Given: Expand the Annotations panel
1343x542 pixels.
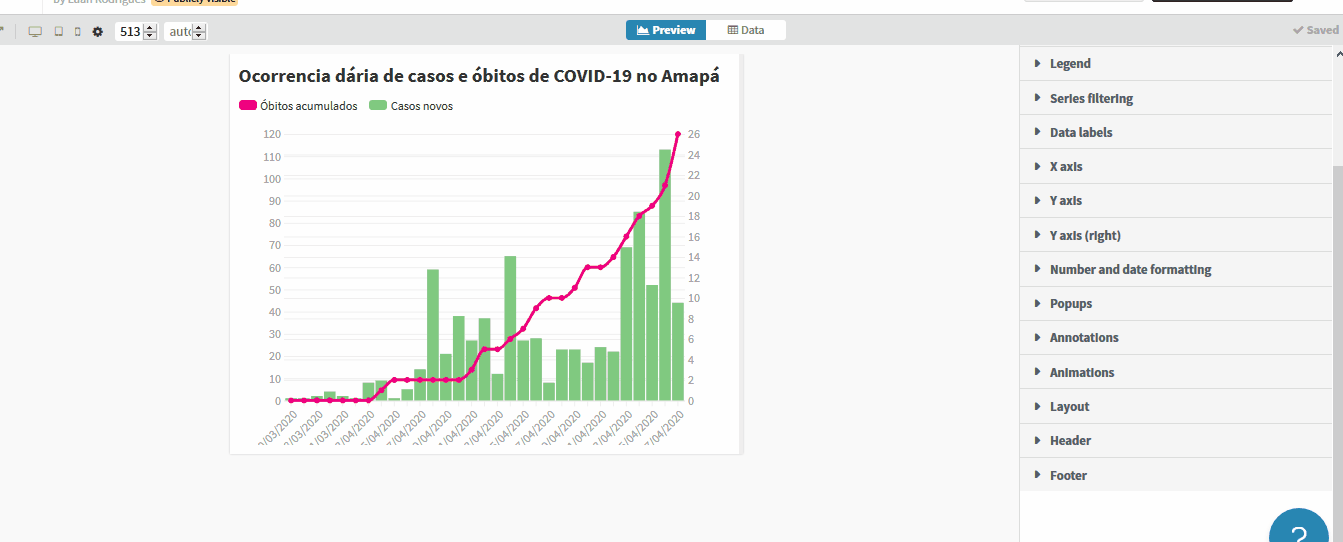Looking at the screenshot, I should [x=1084, y=338].
